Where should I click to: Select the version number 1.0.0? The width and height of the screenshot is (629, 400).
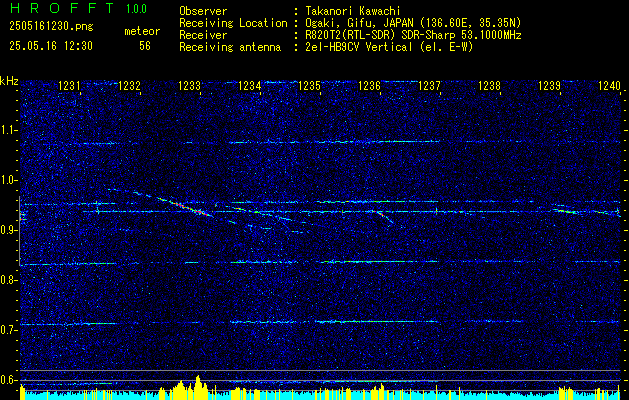[x=136, y=8]
